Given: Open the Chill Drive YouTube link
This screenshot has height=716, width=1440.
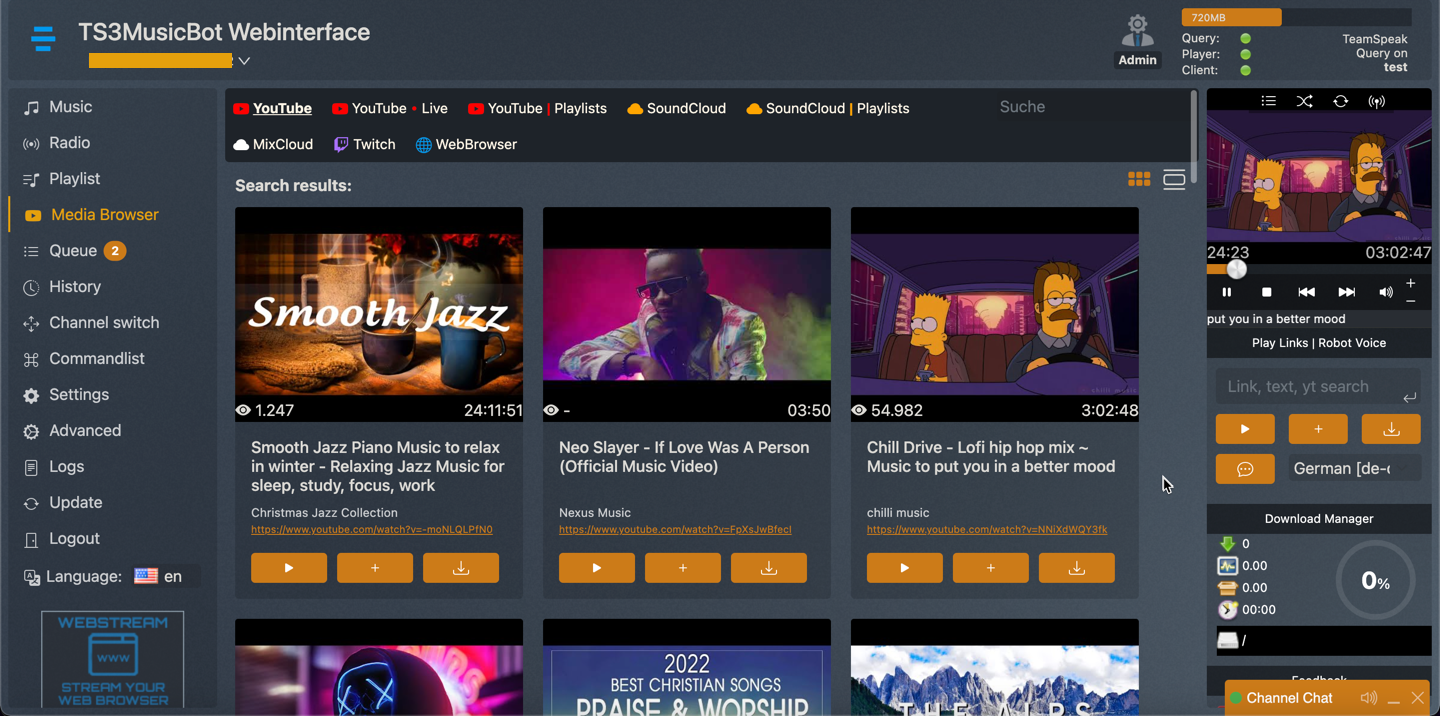Looking at the screenshot, I should coord(987,530).
